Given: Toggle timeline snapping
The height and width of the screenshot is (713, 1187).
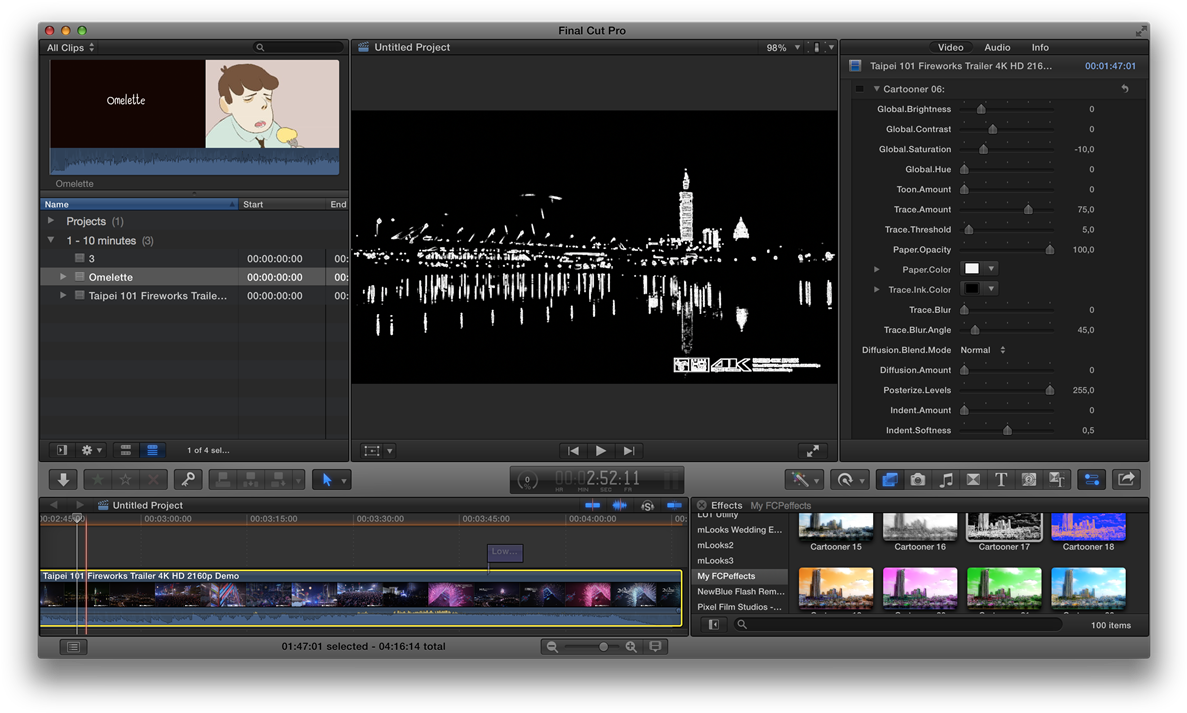Looking at the screenshot, I should [x=673, y=505].
